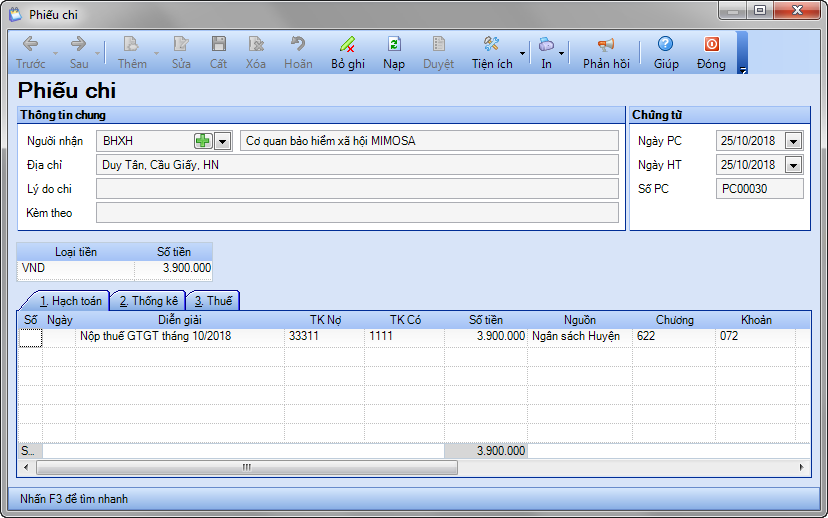Switch to 2. Thống kê tab
The image size is (828, 518).
(x=148, y=301)
